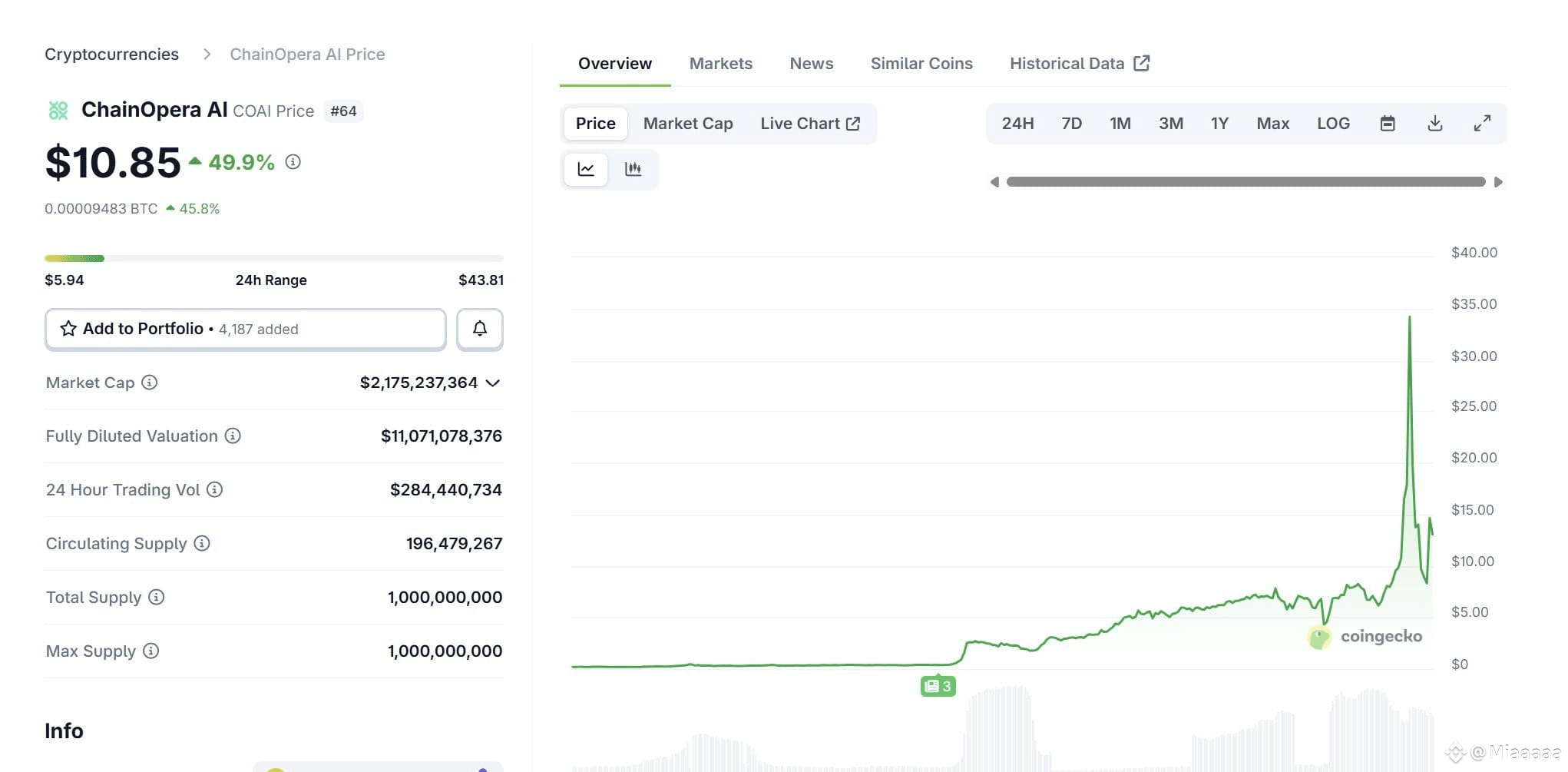Click the $284,440,734 trading volume value

click(x=446, y=489)
